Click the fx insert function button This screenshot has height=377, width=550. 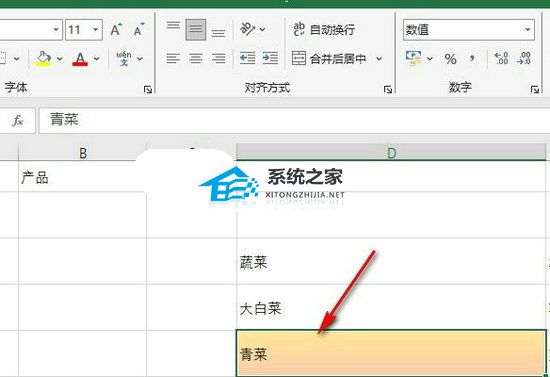(x=18, y=120)
